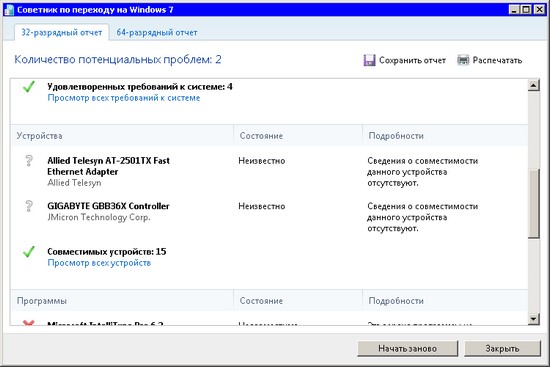This screenshot has width=550, height=367.
Task: Select Allied Telesyn AT-2501TX Fast Ethernet Adapter
Action: (108, 166)
